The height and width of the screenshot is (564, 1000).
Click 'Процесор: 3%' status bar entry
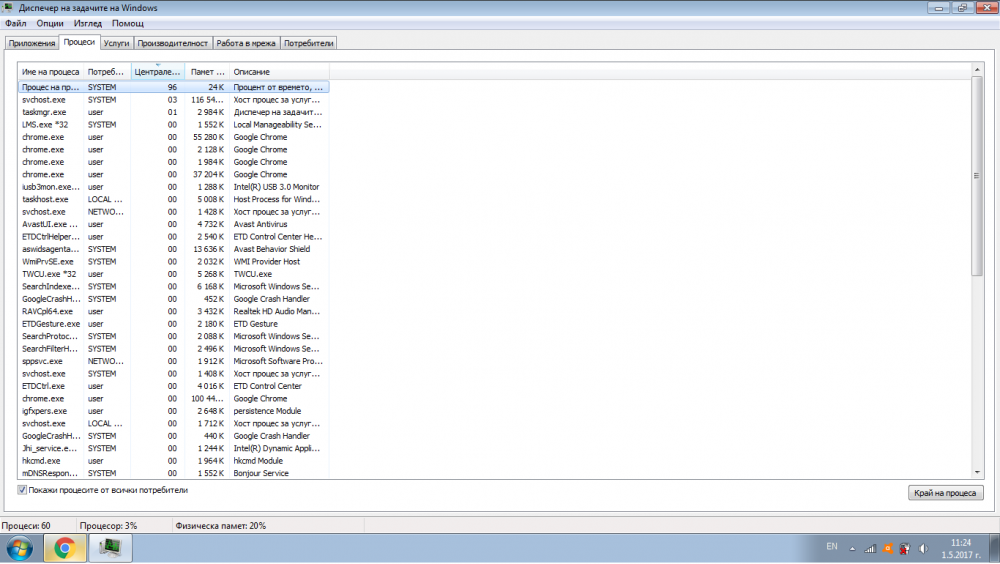[x=108, y=526]
